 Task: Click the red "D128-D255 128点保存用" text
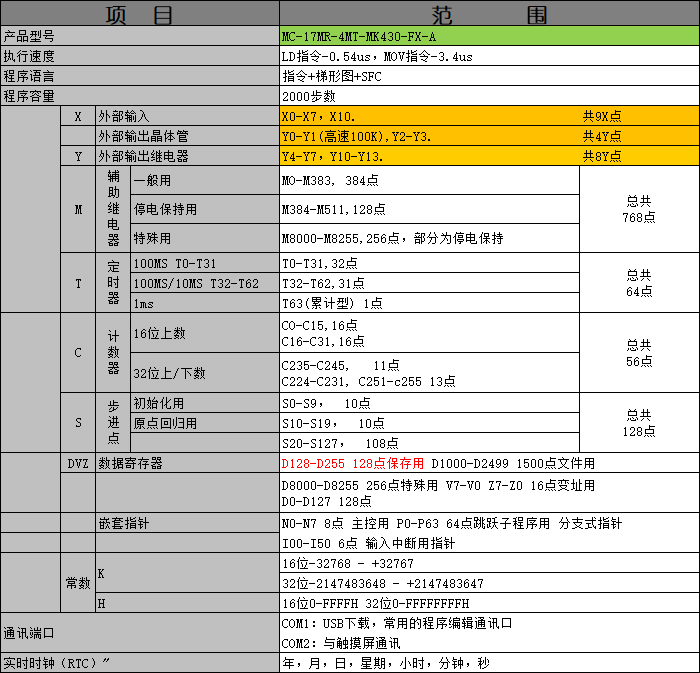[353, 464]
